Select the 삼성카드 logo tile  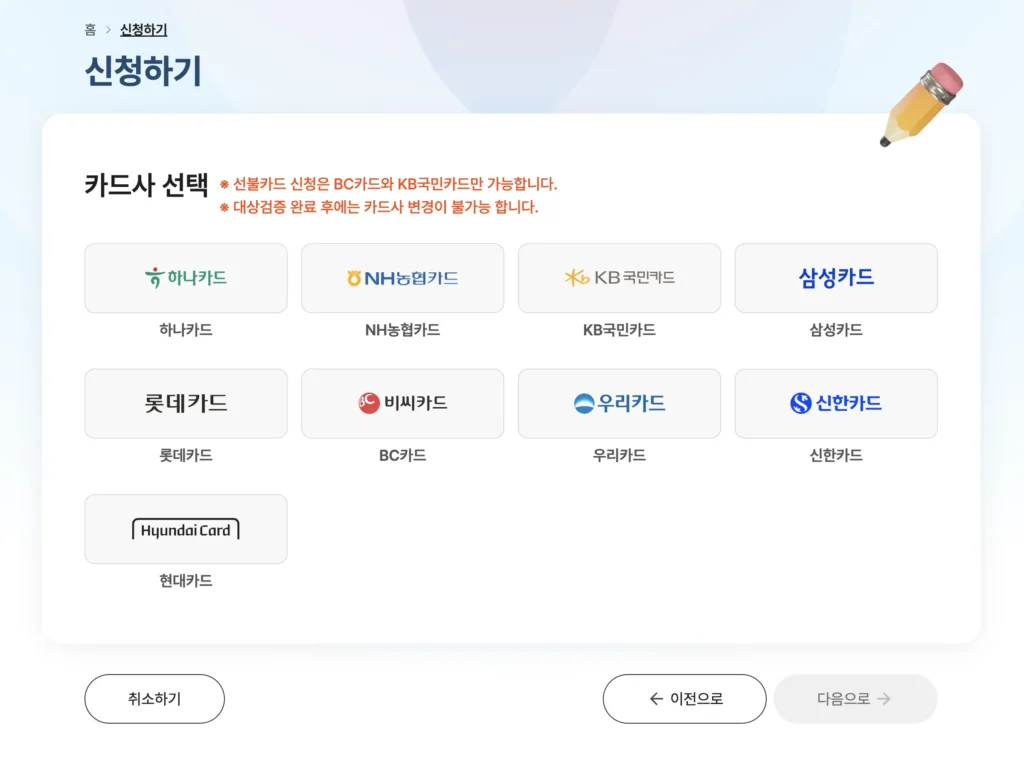click(x=836, y=278)
